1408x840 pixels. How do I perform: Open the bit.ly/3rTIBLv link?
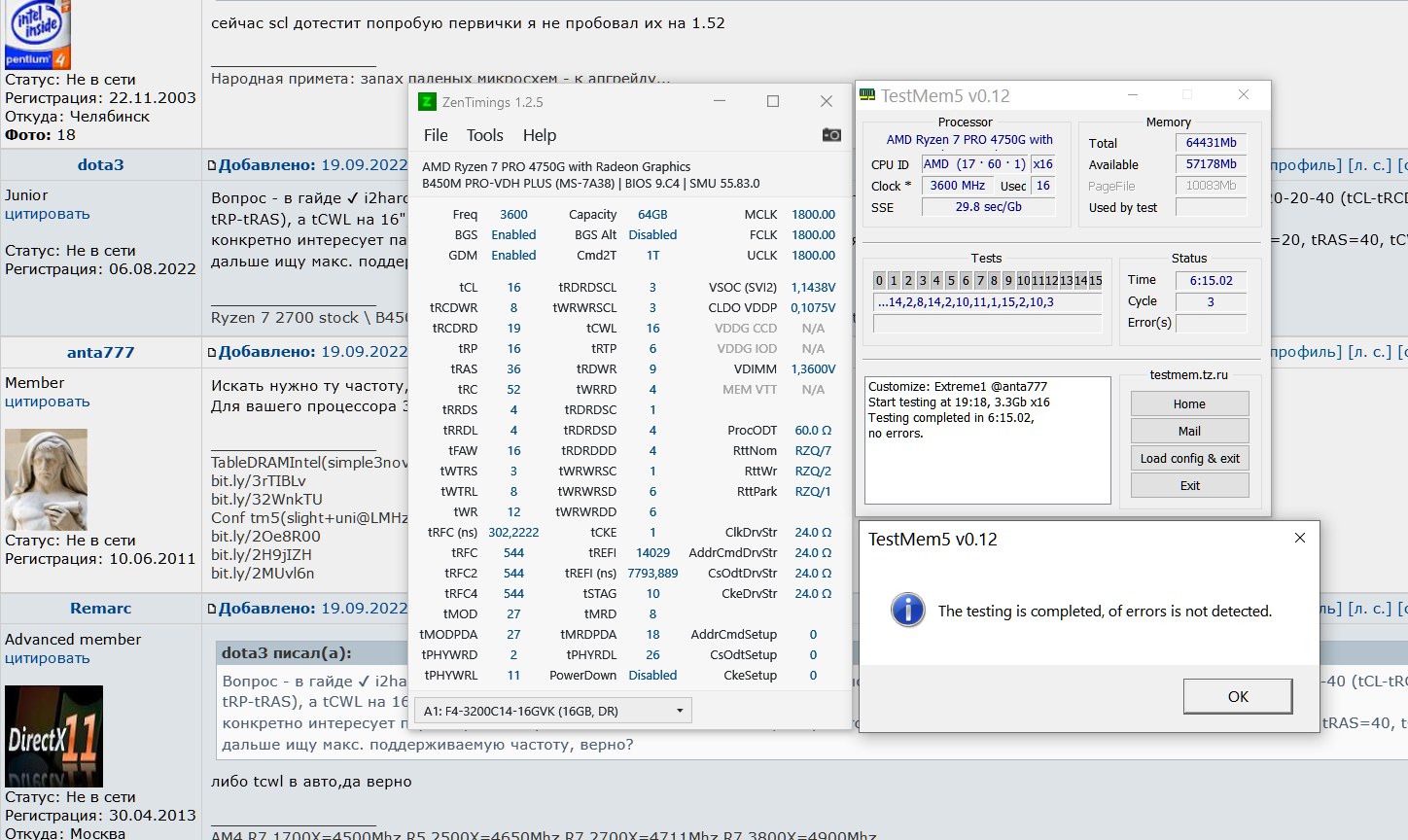[x=259, y=480]
